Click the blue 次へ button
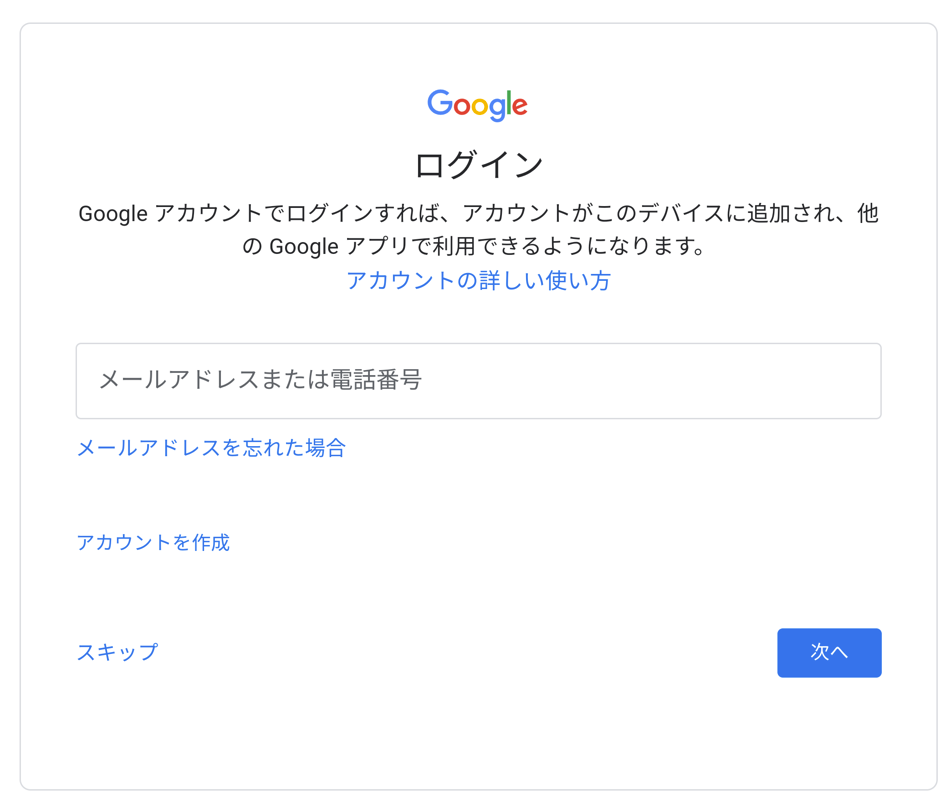 point(828,652)
